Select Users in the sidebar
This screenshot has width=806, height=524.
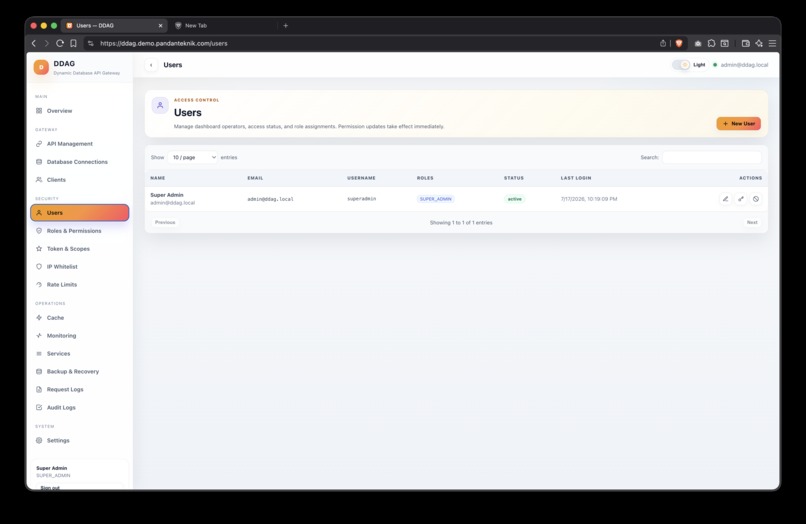tap(80, 212)
